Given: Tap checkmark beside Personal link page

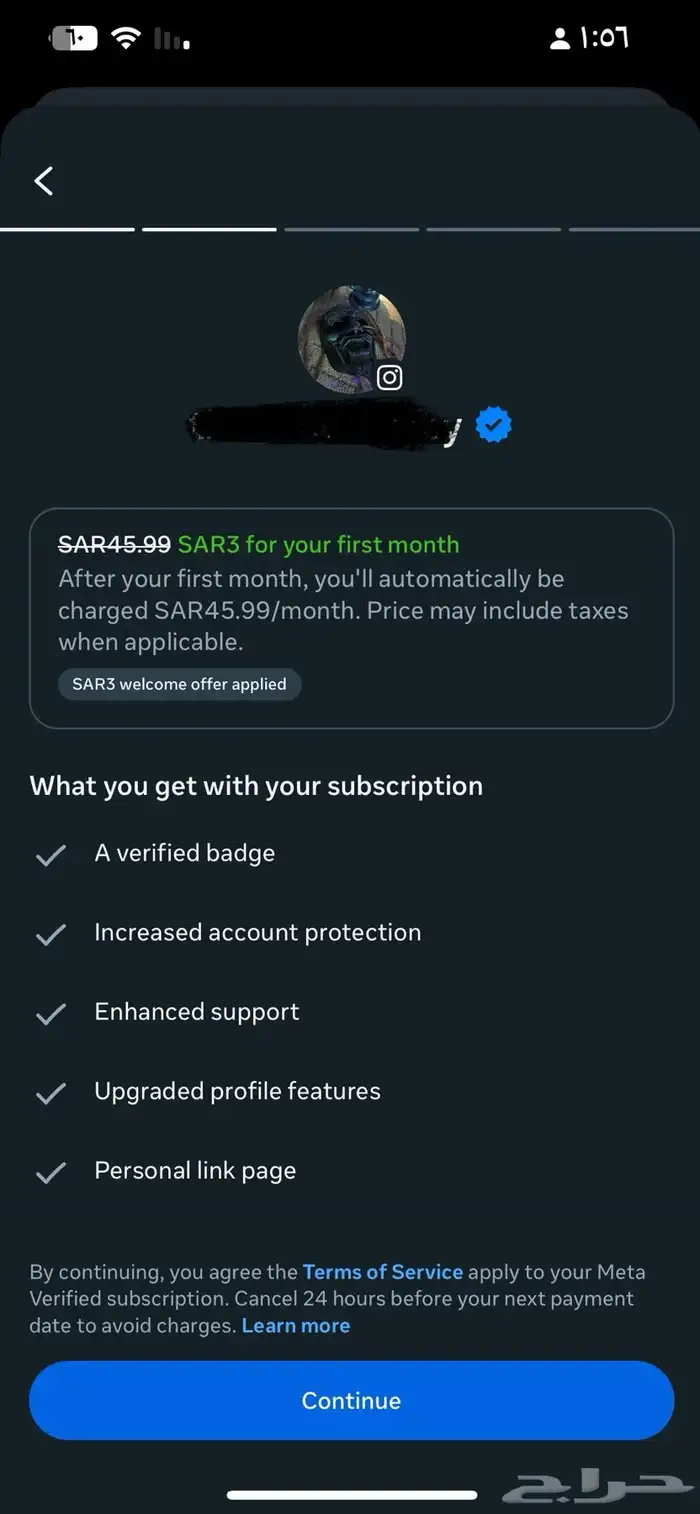Looking at the screenshot, I should tap(50, 1172).
